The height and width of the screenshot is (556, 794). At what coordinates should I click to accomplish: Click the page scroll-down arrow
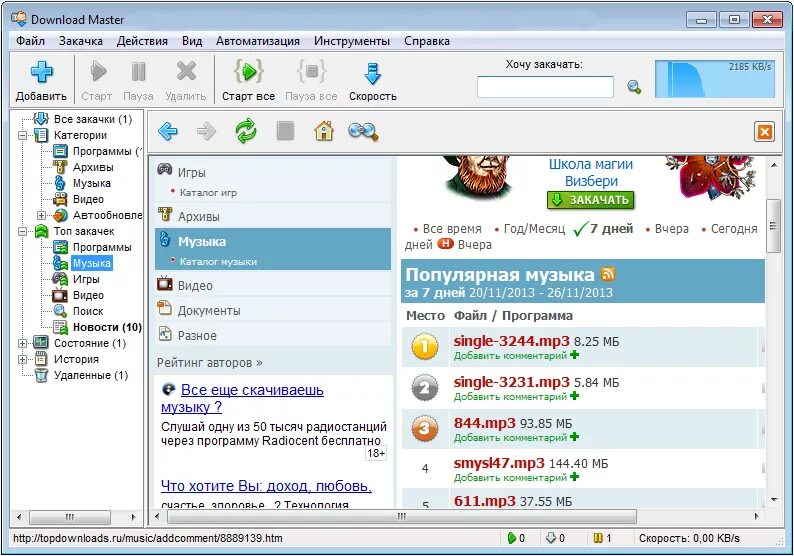click(774, 500)
